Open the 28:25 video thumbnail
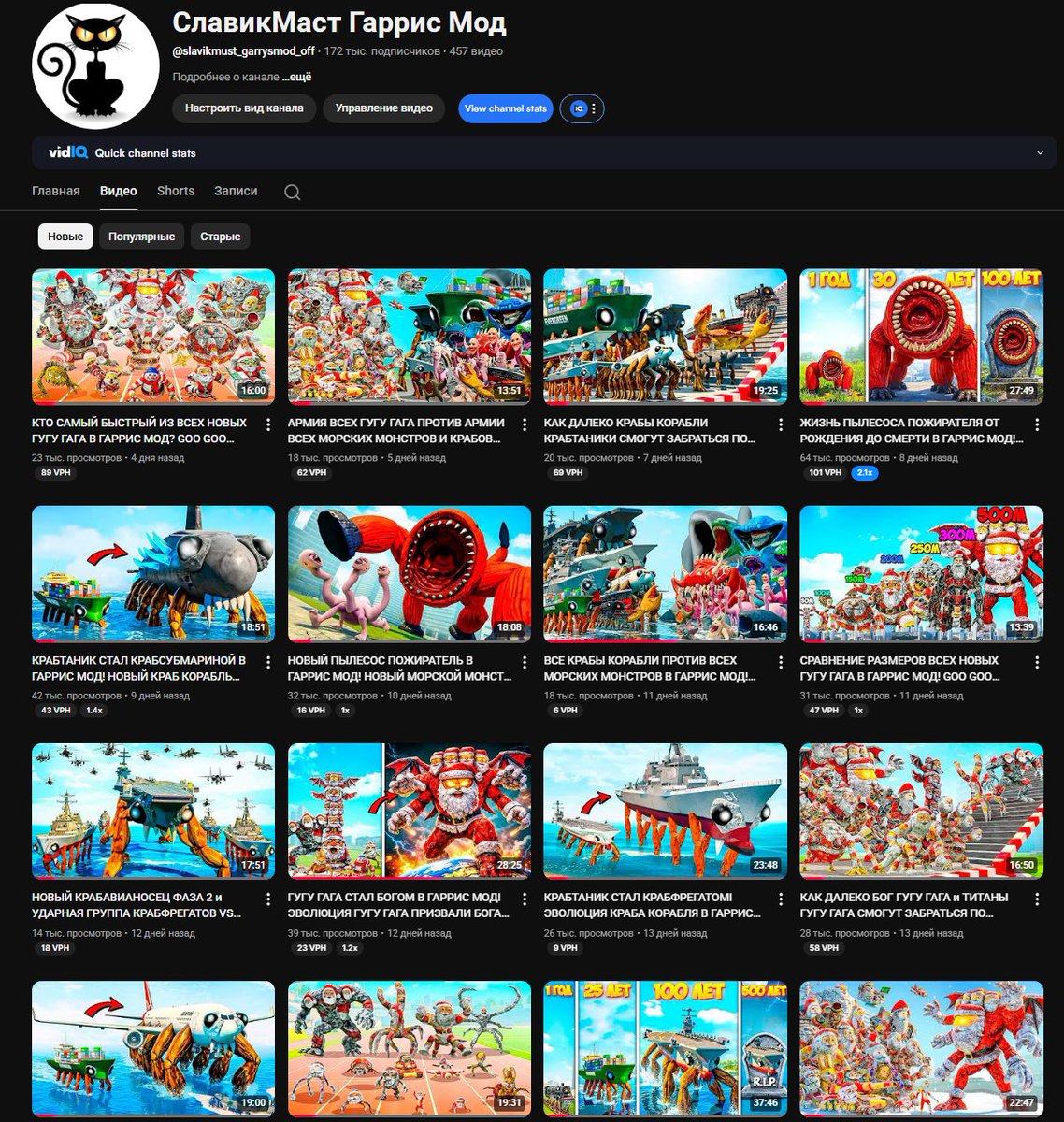Image resolution: width=1064 pixels, height=1122 pixels. point(410,812)
